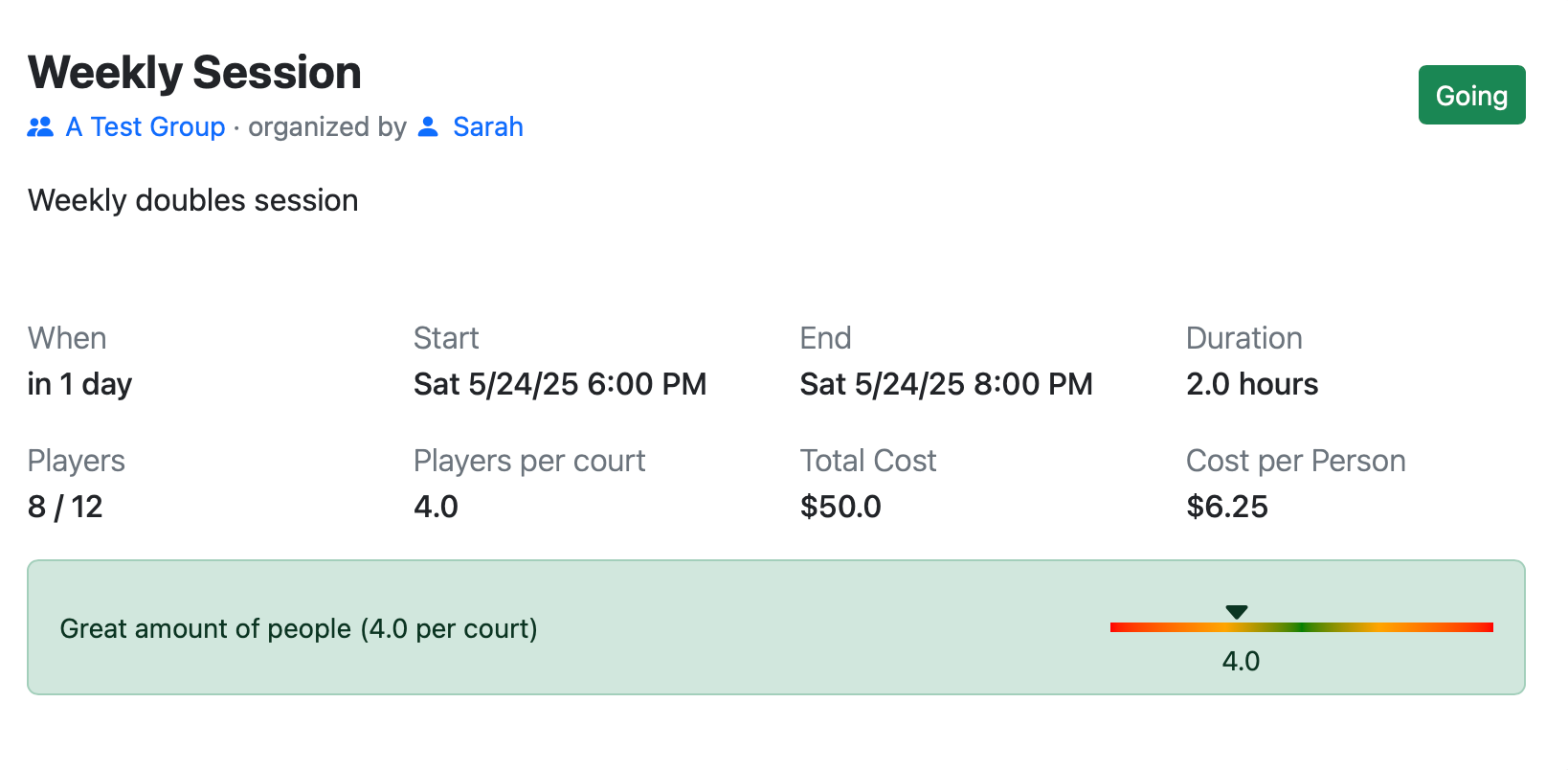Click the black triangle marker on gauge
Viewport: 1568px width, 770px height.
(1237, 612)
